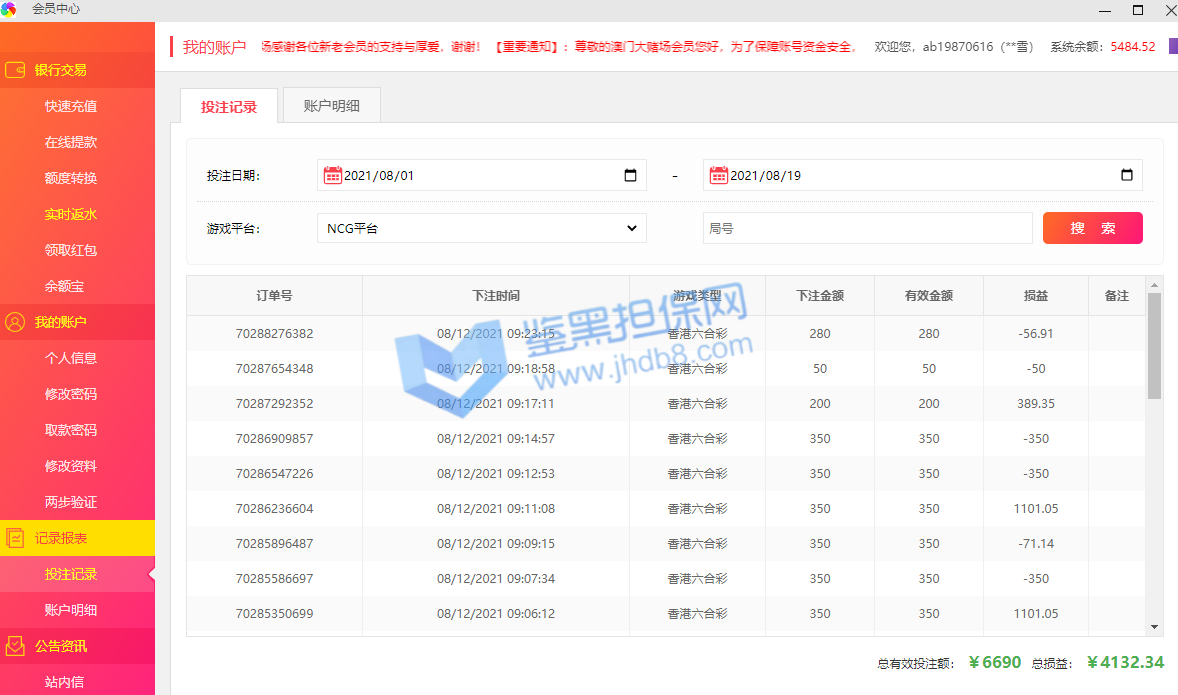Open 快速充值 in the sidebar

pyautogui.click(x=71, y=106)
